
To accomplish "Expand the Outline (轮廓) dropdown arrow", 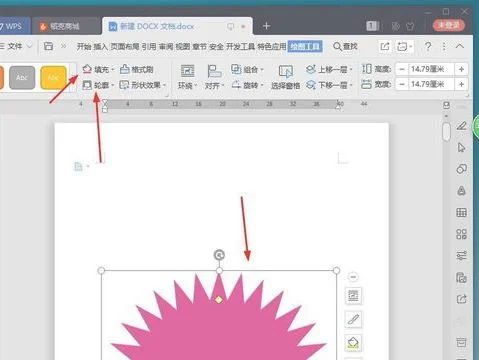I will 112,85.
